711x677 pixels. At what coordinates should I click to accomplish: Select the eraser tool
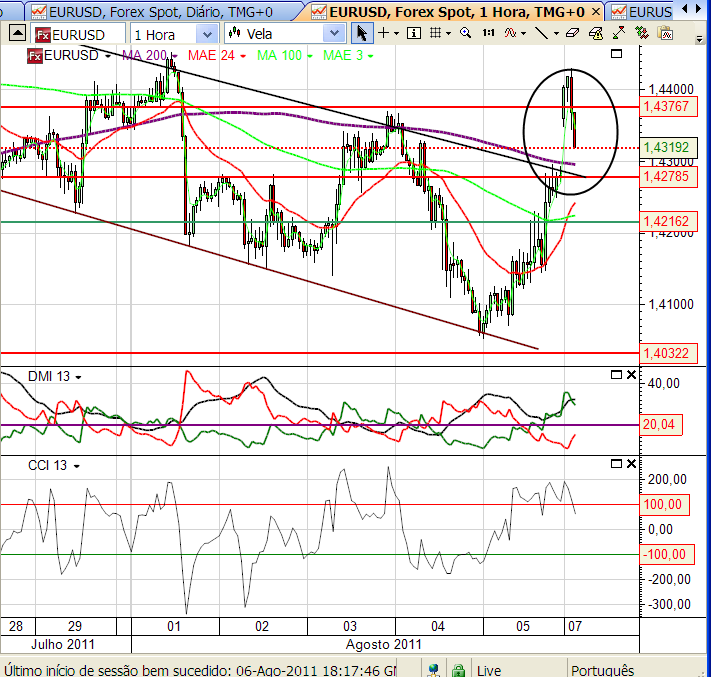[x=573, y=33]
